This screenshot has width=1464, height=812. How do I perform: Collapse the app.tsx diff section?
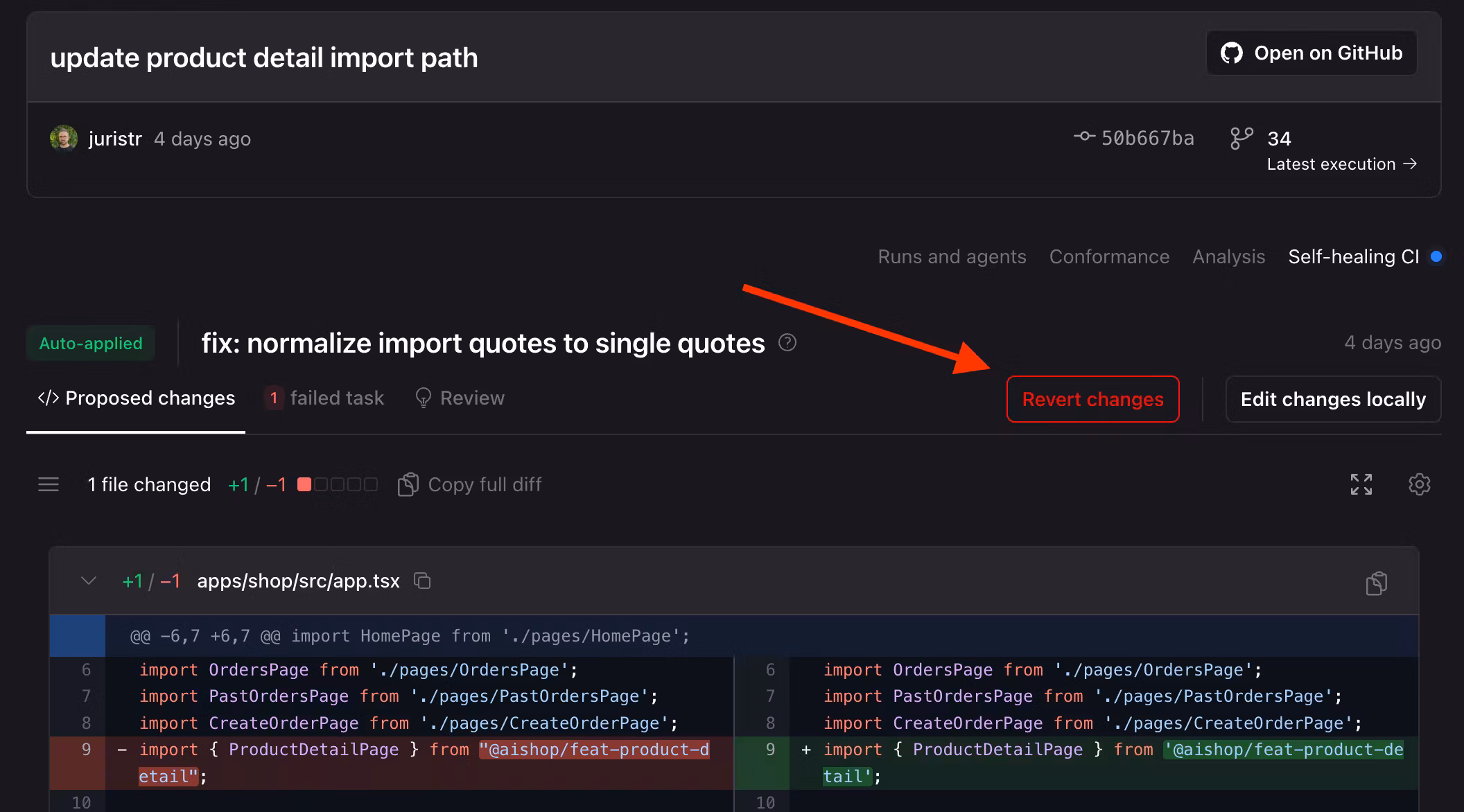pos(89,581)
